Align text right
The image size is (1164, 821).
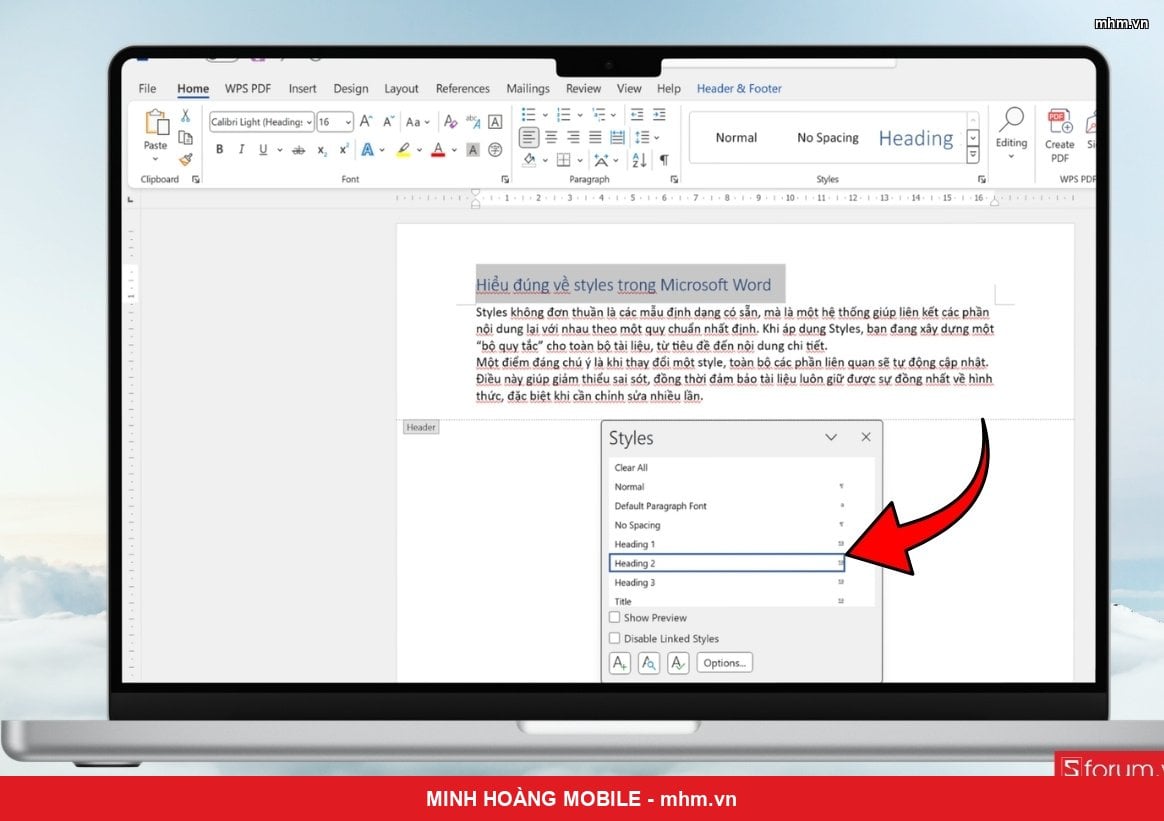point(573,137)
